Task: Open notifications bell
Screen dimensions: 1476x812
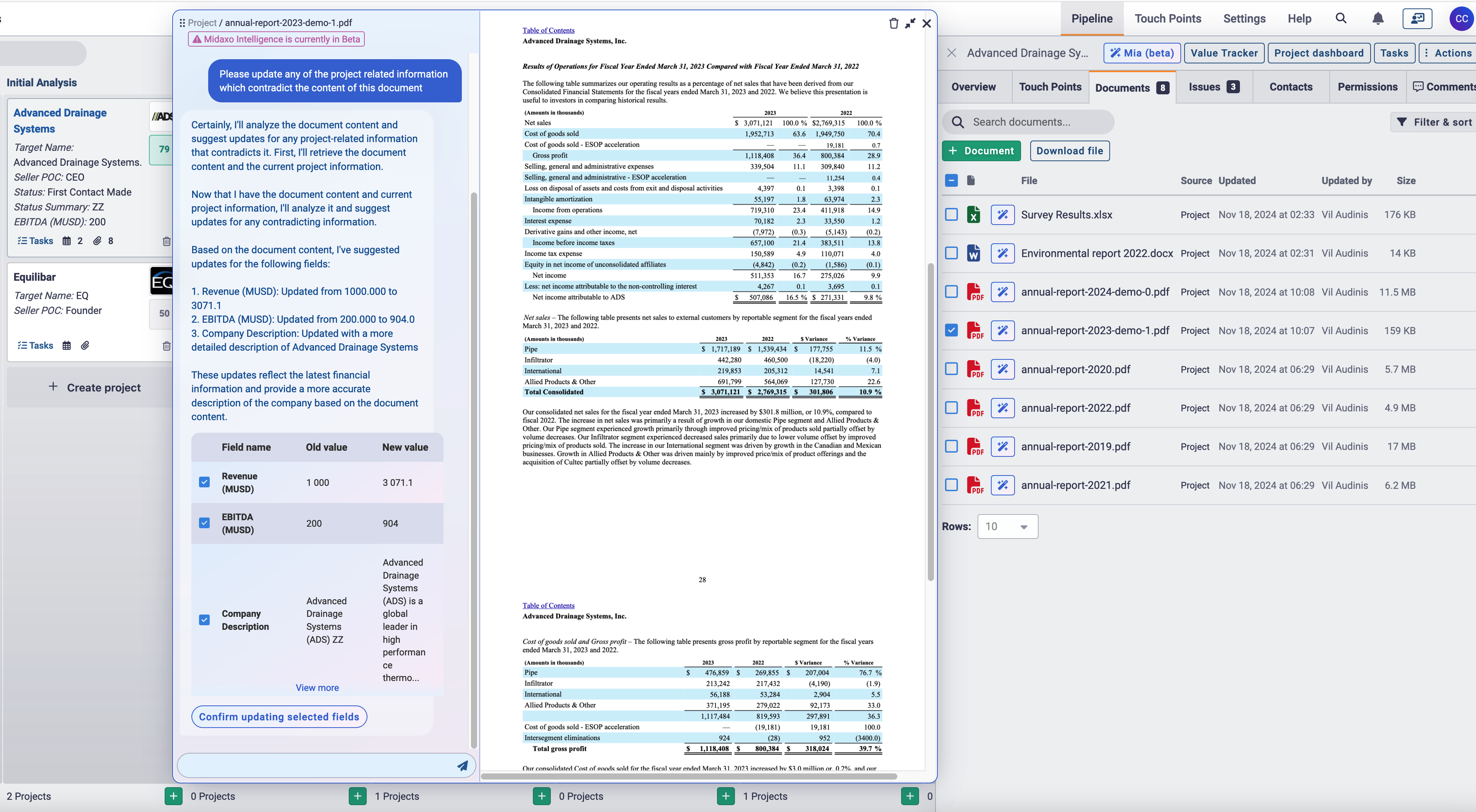Action: [1378, 18]
